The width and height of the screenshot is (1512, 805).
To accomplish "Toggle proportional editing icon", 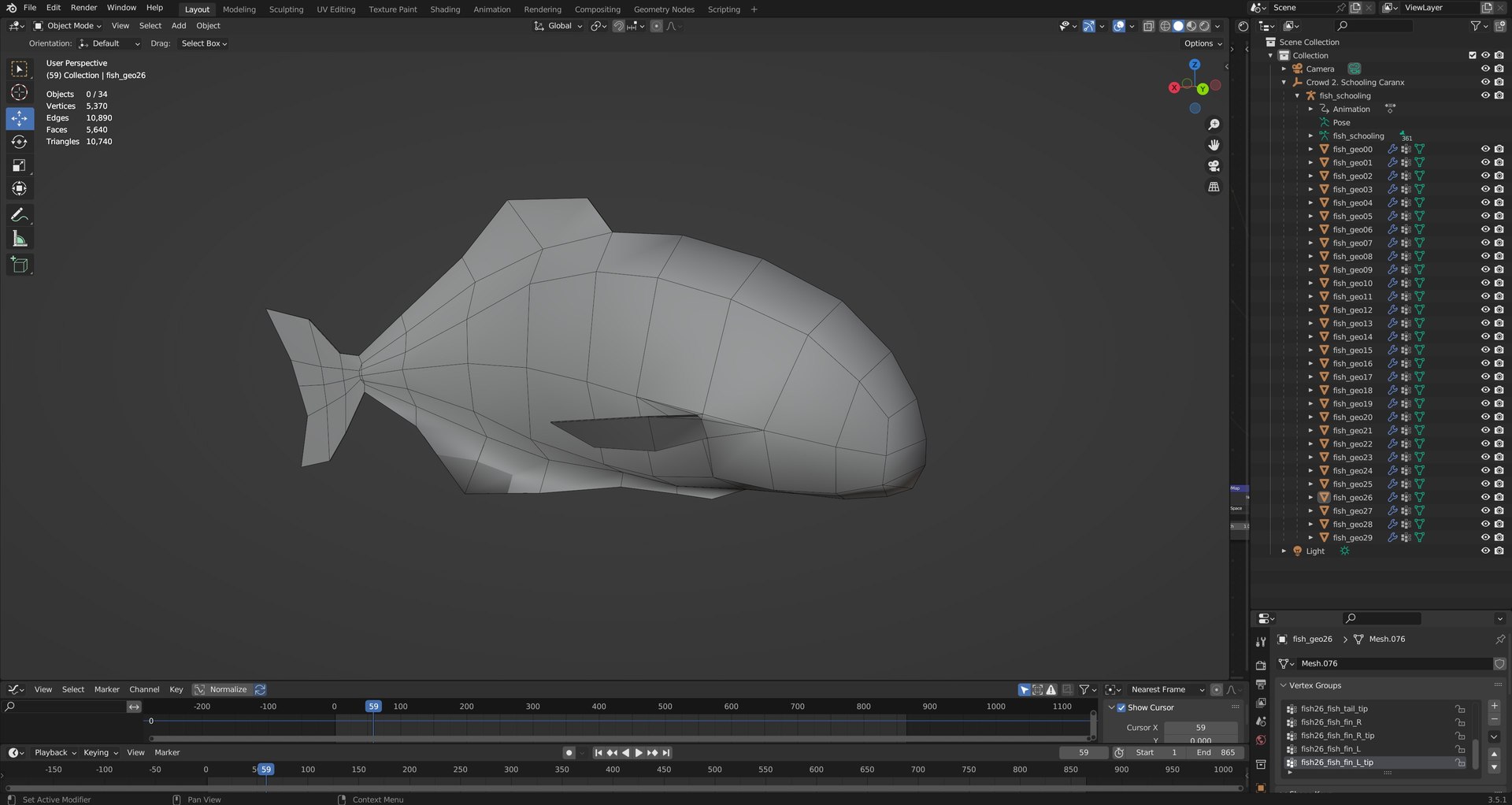I will [x=656, y=26].
